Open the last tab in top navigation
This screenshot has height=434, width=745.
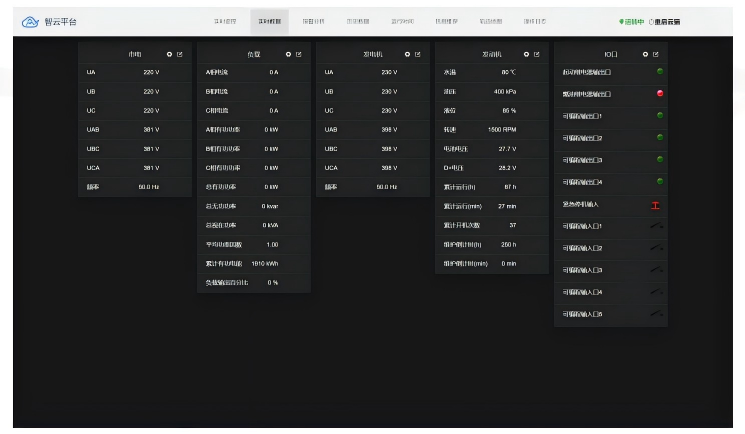tap(535, 21)
